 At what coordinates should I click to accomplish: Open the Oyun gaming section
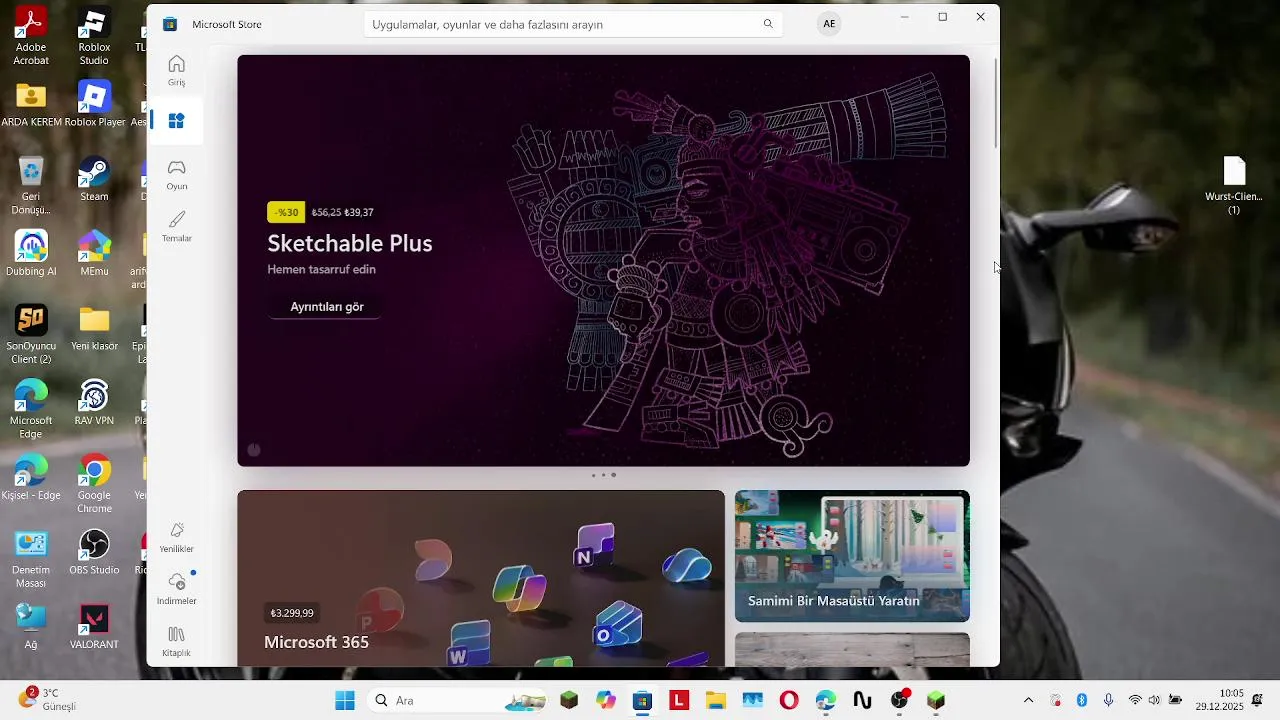coord(176,174)
